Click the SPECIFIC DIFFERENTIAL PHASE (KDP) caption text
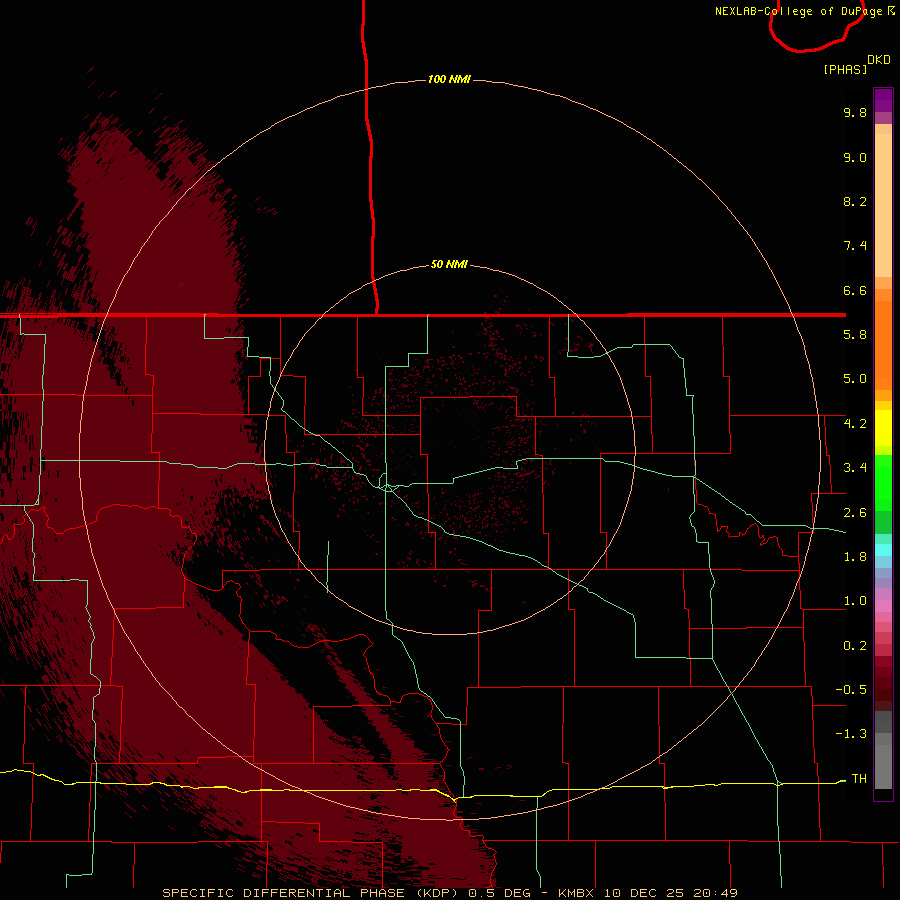 pyautogui.click(x=312, y=893)
